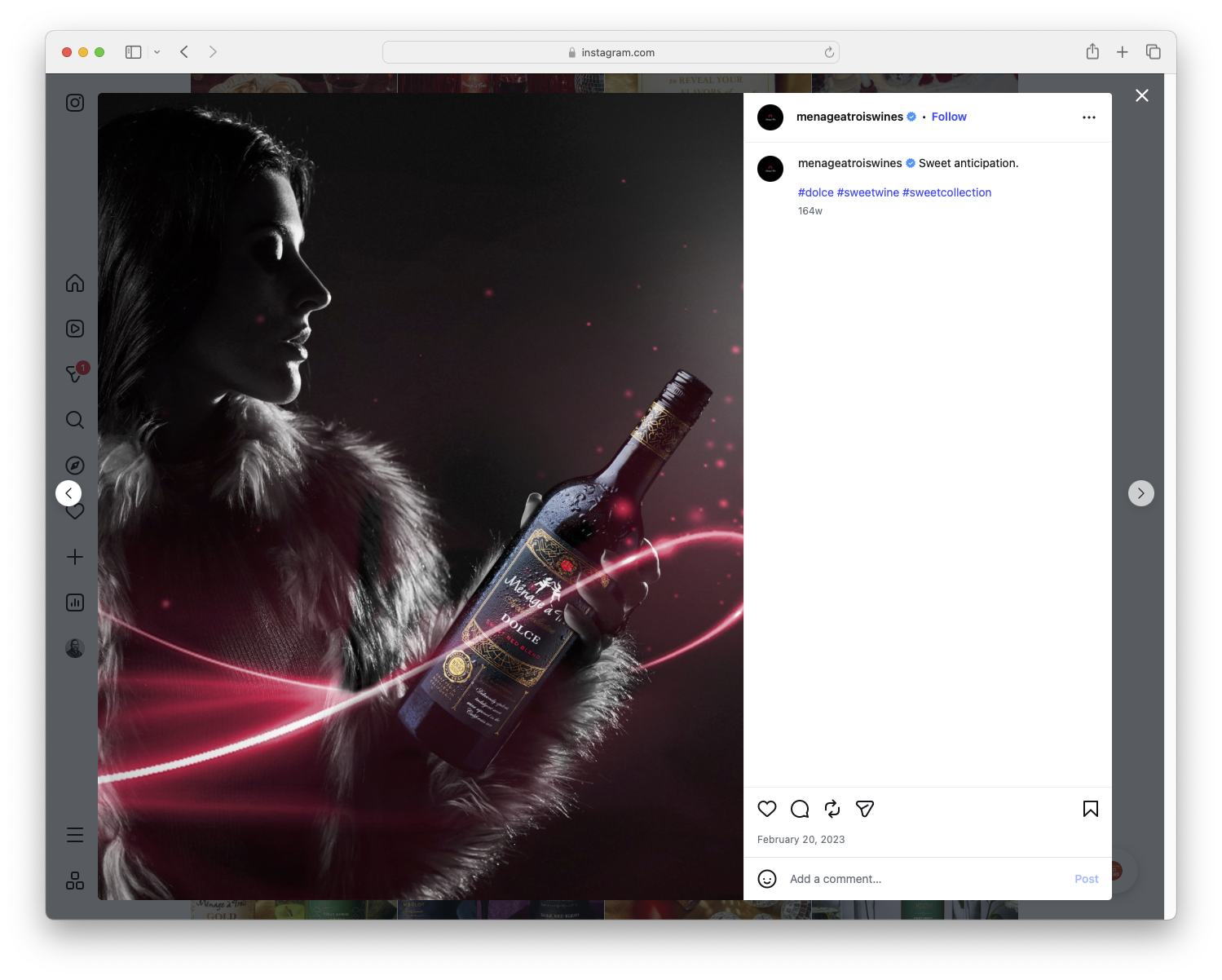Create a new post with the plus icon
The width and height of the screenshot is (1222, 980).
74,557
